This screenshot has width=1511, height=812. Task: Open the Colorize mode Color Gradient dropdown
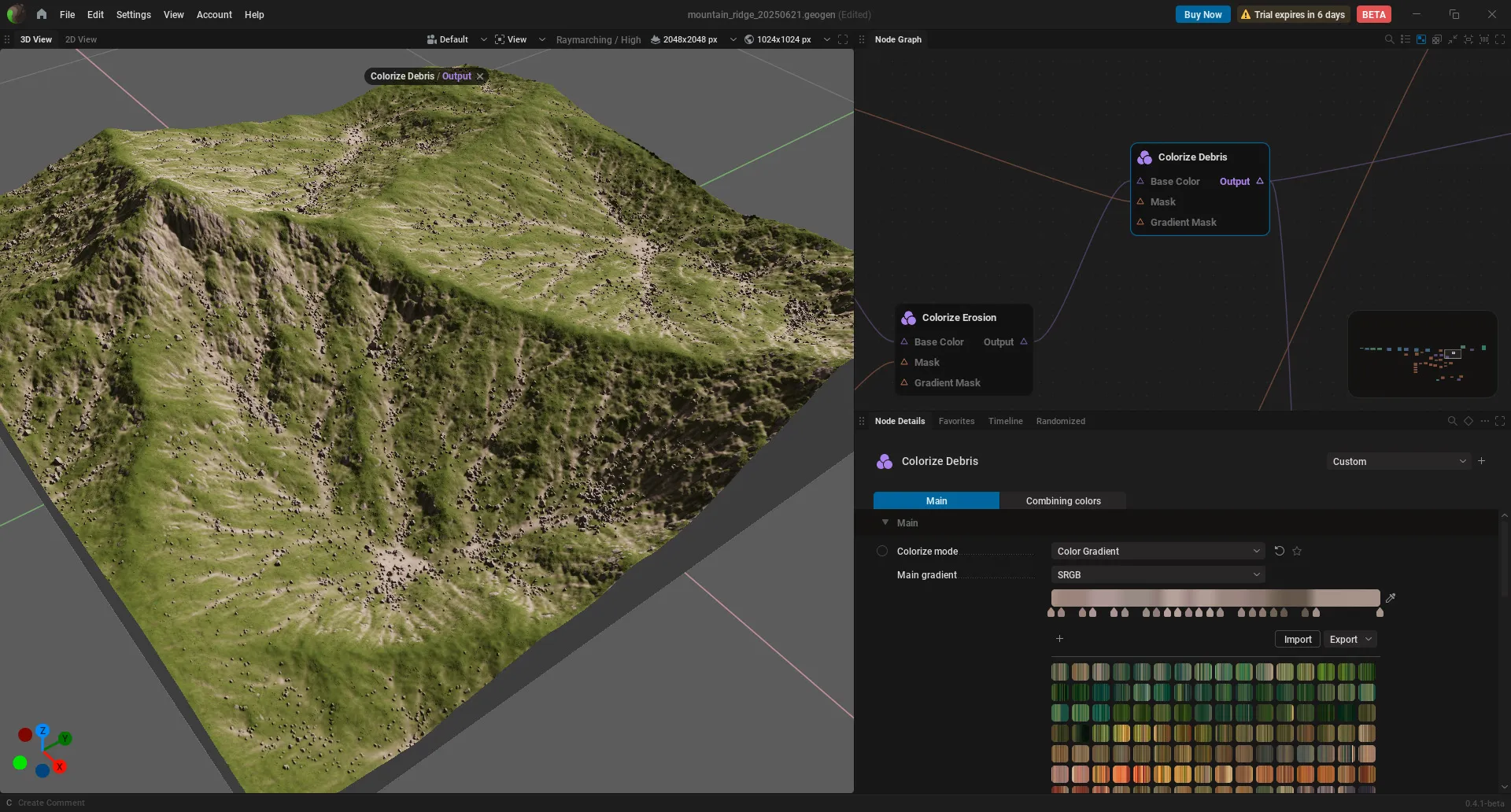coord(1158,551)
